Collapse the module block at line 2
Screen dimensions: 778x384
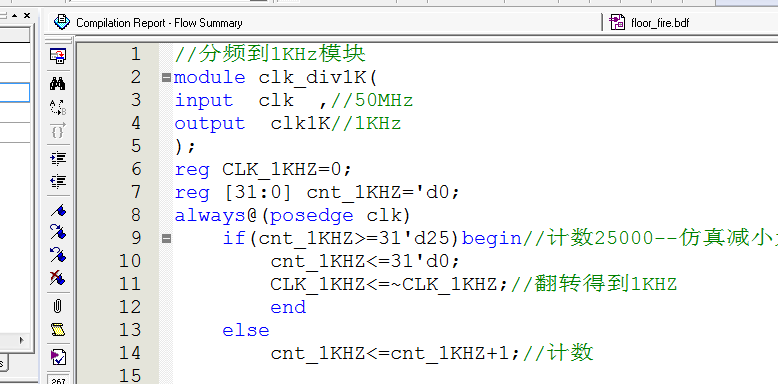click(166, 77)
